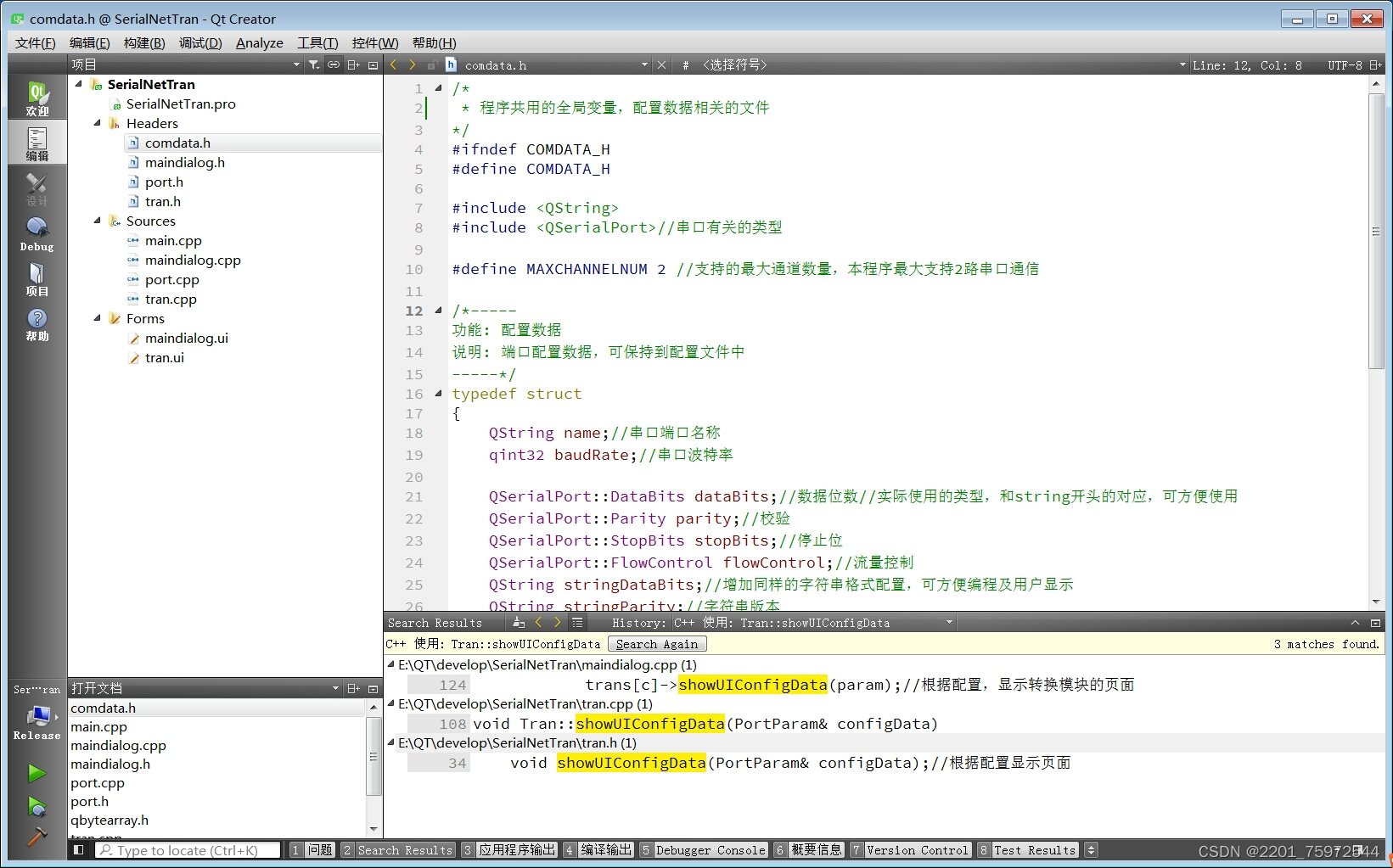1393x868 pixels.
Task: Collapse the maindialog.cpp search result group
Action: click(391, 664)
